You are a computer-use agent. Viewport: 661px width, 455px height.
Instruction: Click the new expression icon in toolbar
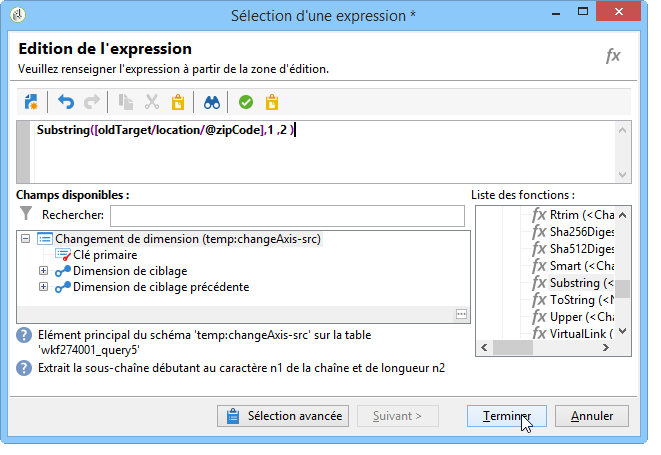pos(31,102)
